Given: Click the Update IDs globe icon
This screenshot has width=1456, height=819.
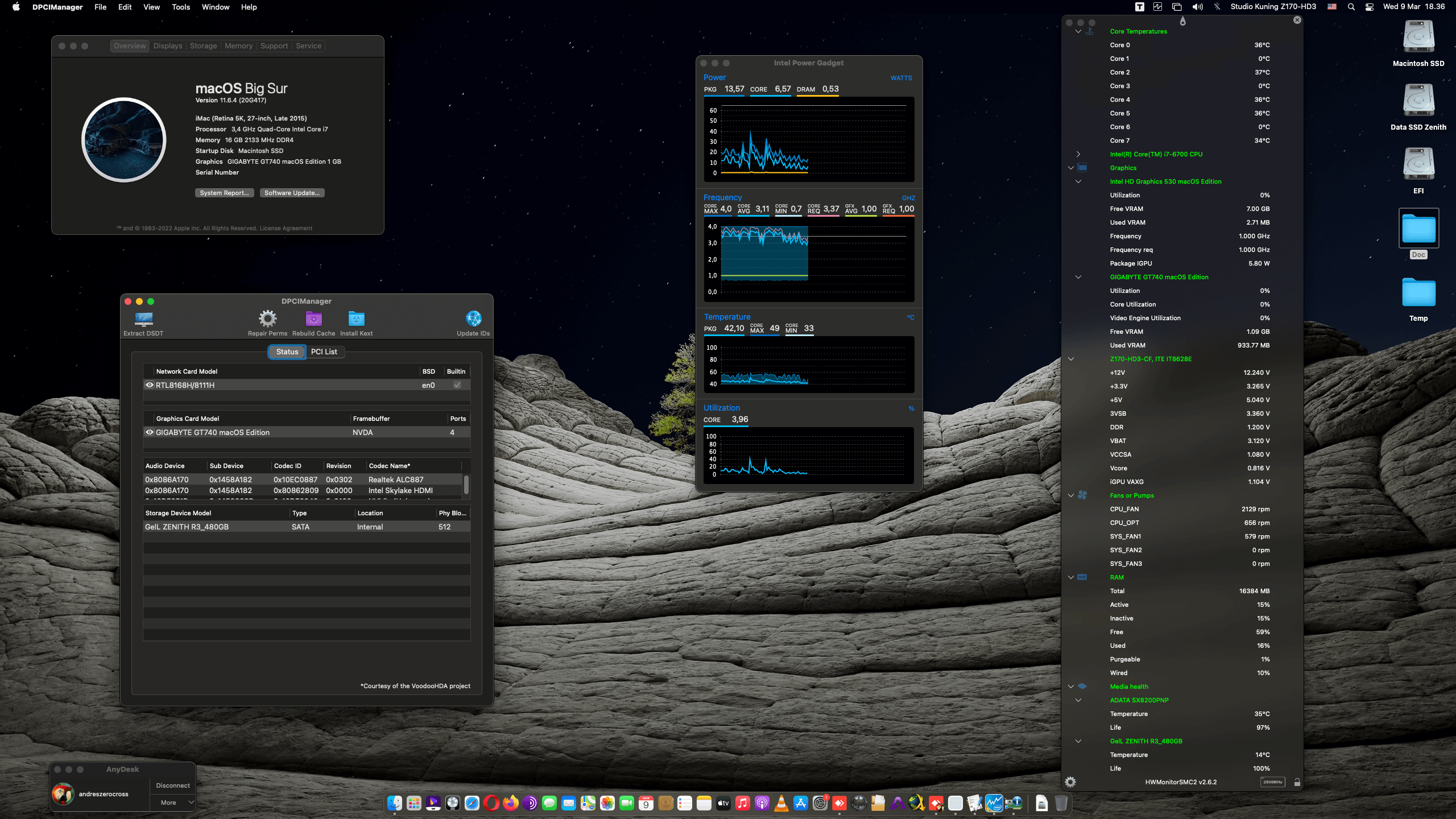Looking at the screenshot, I should click(x=473, y=319).
